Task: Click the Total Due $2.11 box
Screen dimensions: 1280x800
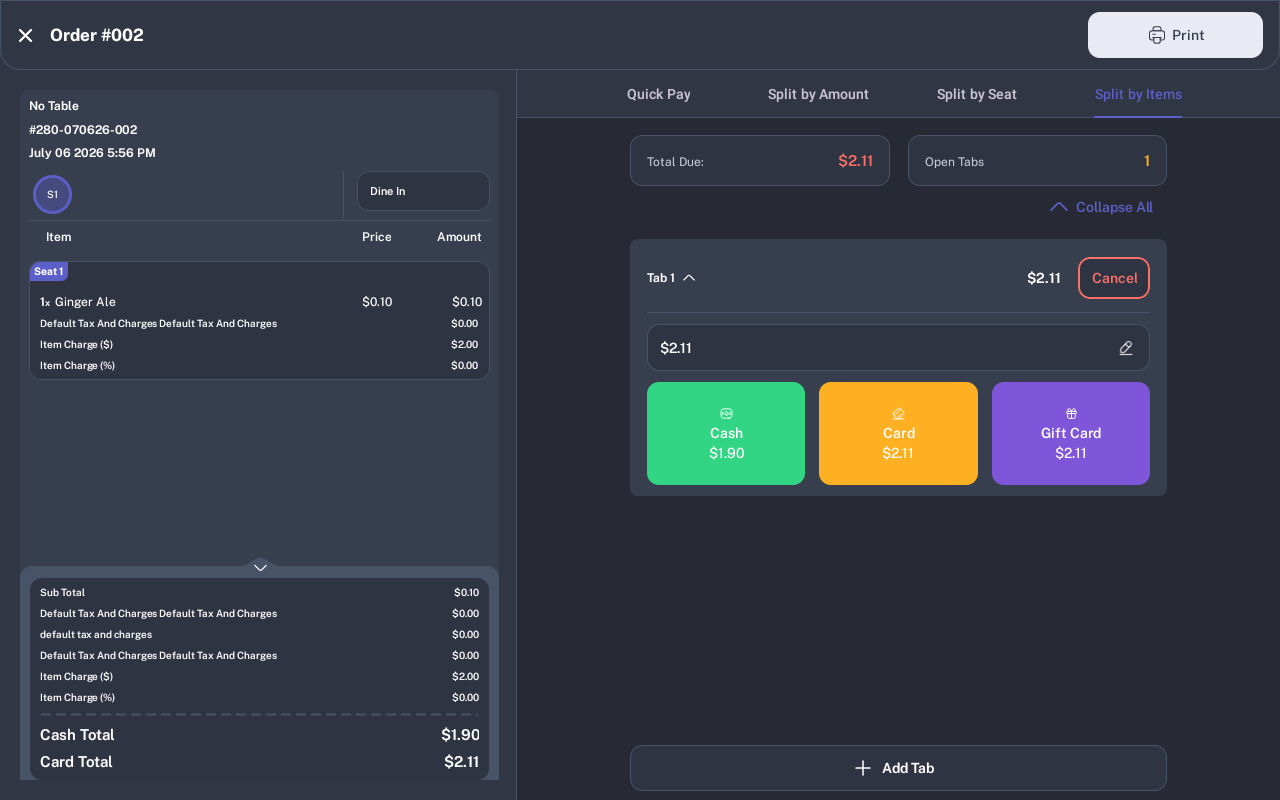Action: [x=760, y=161]
